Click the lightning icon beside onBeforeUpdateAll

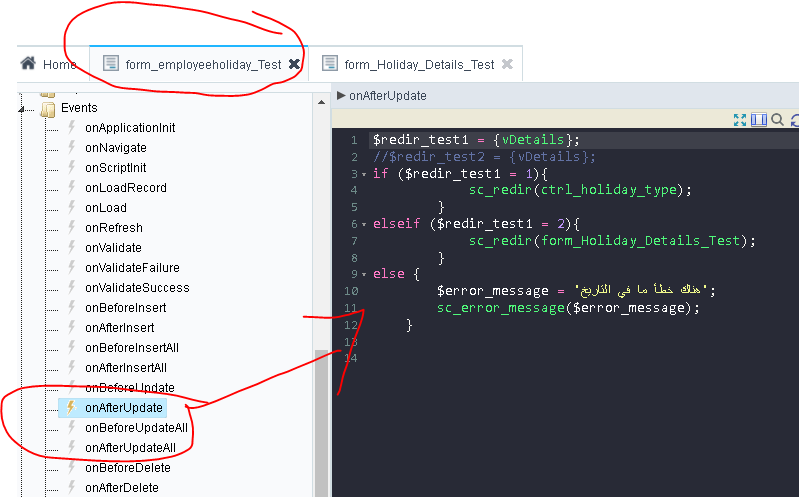pos(72,427)
